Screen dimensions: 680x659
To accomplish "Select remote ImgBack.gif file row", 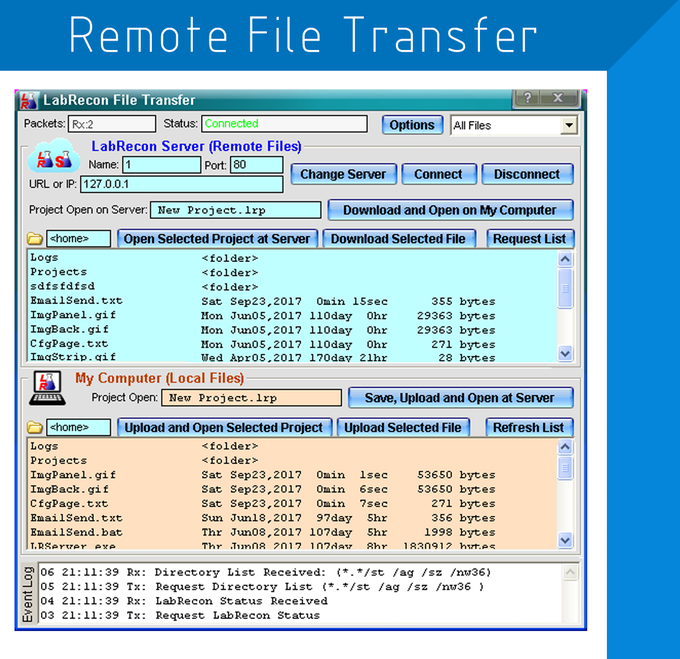I will click(x=292, y=330).
